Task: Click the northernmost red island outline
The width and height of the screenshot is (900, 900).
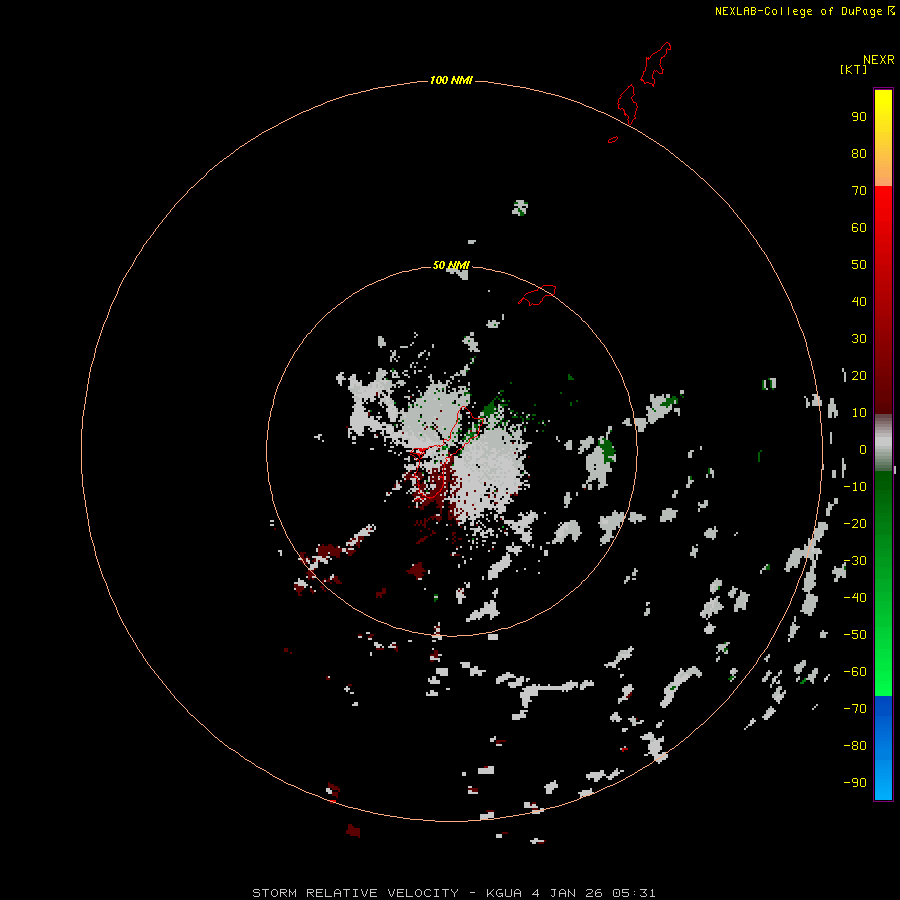Action: point(655,64)
